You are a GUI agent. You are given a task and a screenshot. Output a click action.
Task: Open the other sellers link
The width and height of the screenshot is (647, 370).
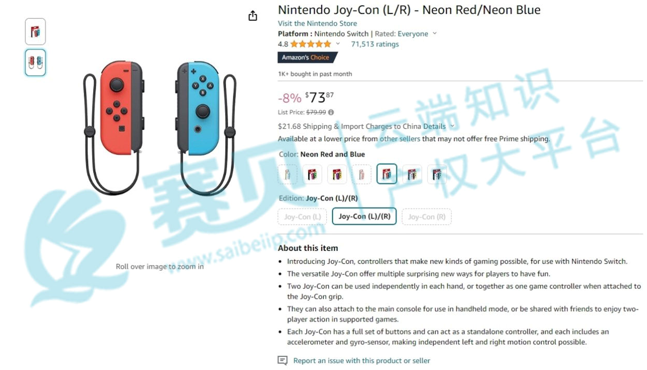coord(399,139)
